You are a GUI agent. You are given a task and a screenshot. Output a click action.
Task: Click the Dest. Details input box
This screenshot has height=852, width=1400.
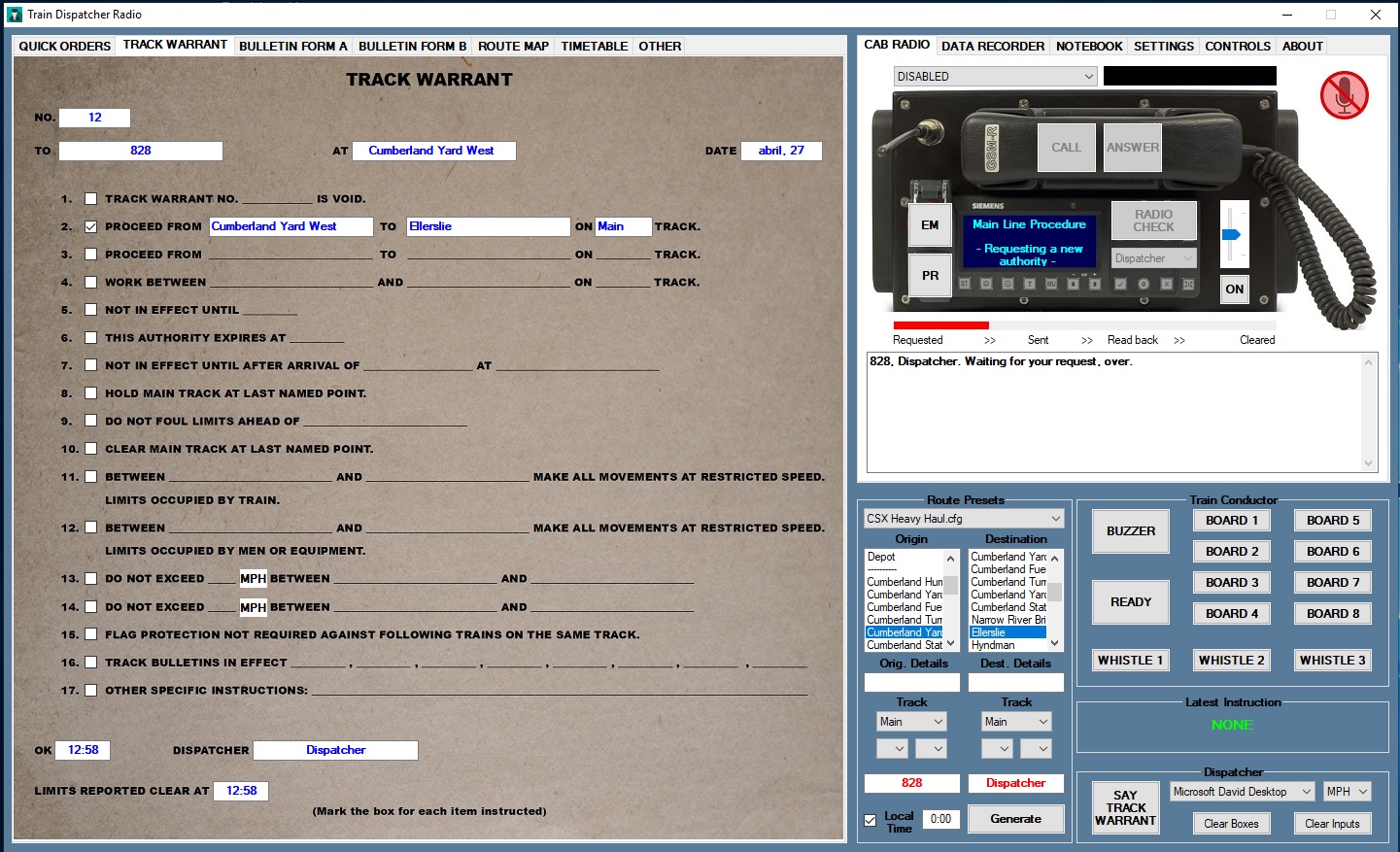click(x=1016, y=682)
